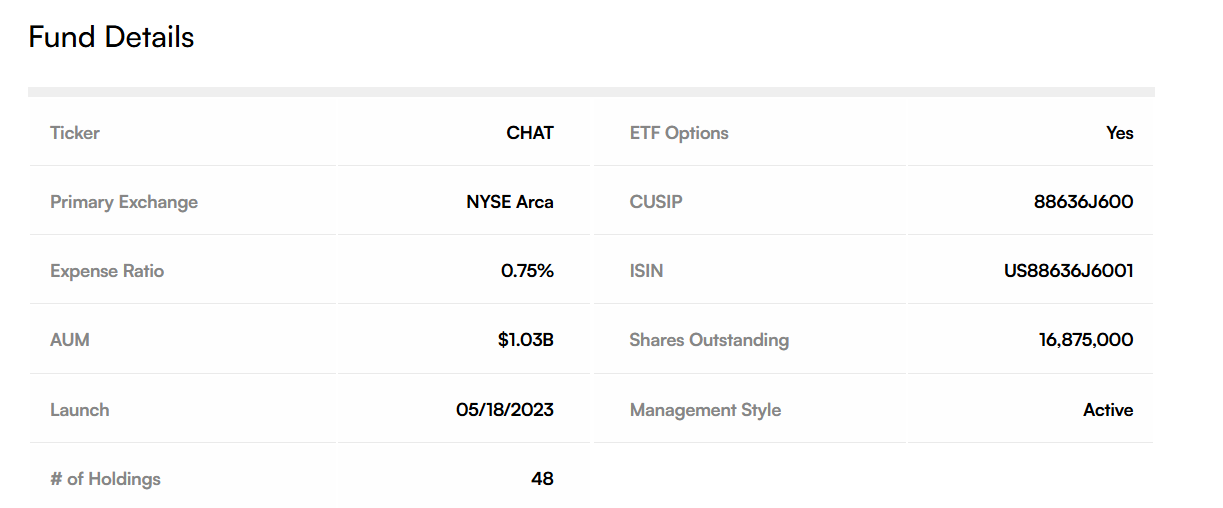Screen dimensions: 1223x508
Task: Select the Ticker label
Action: (x=75, y=133)
